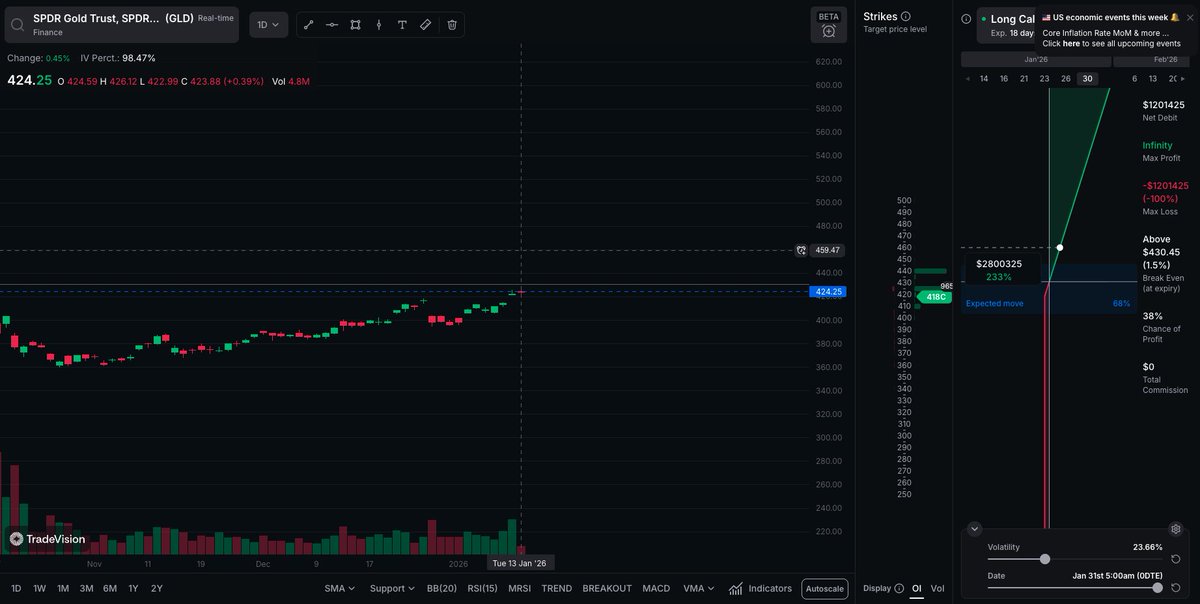
Task: Select the ruler measure tool
Action: pyautogui.click(x=426, y=25)
